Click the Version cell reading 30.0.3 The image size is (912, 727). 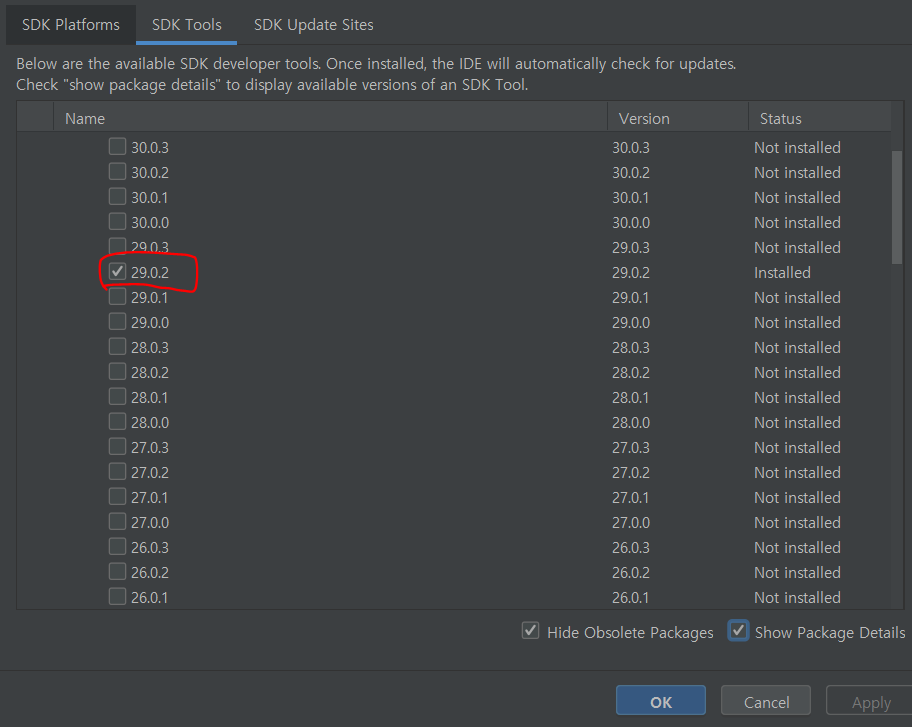click(x=630, y=148)
